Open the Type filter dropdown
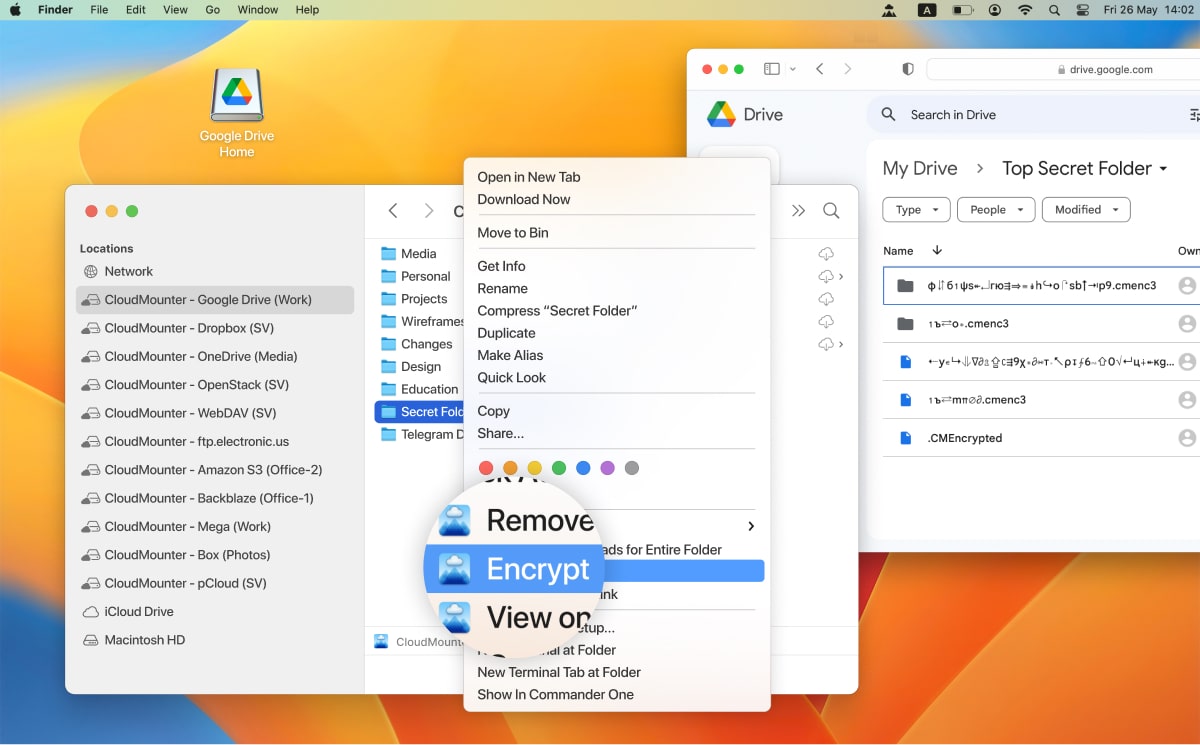This screenshot has height=745, width=1200. click(915, 210)
